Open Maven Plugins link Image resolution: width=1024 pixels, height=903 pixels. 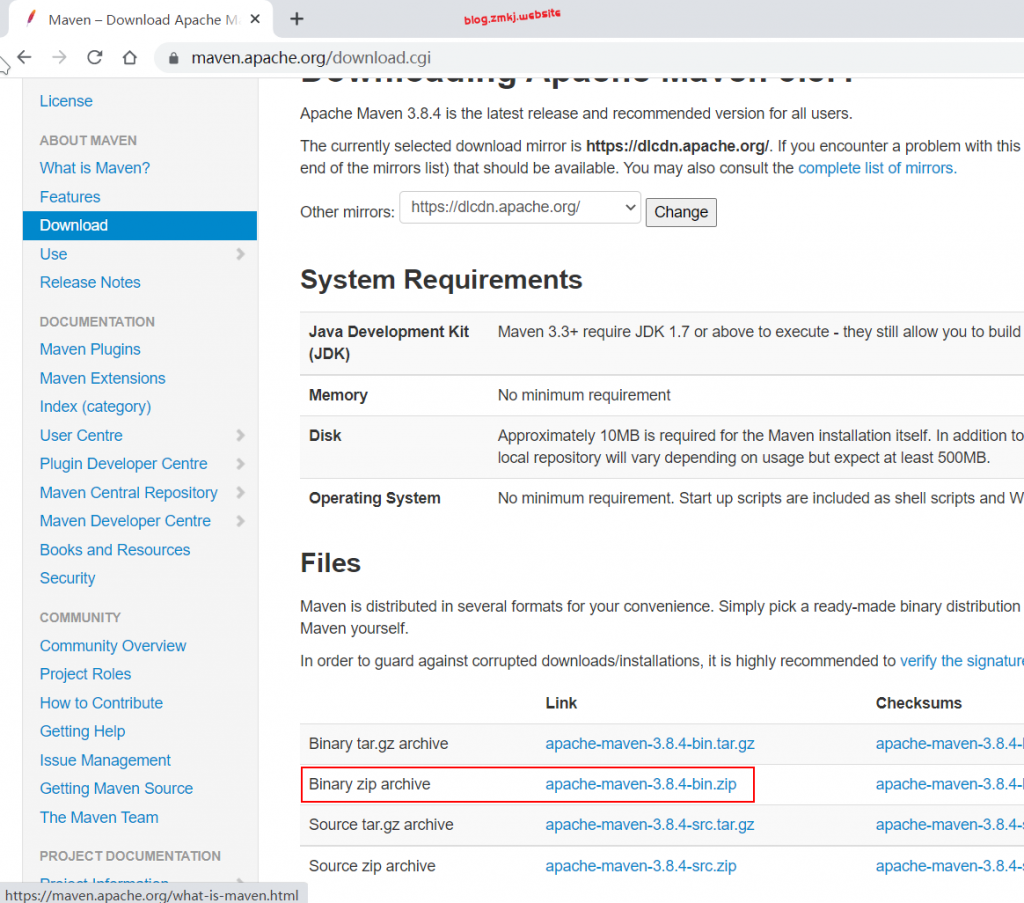90,349
